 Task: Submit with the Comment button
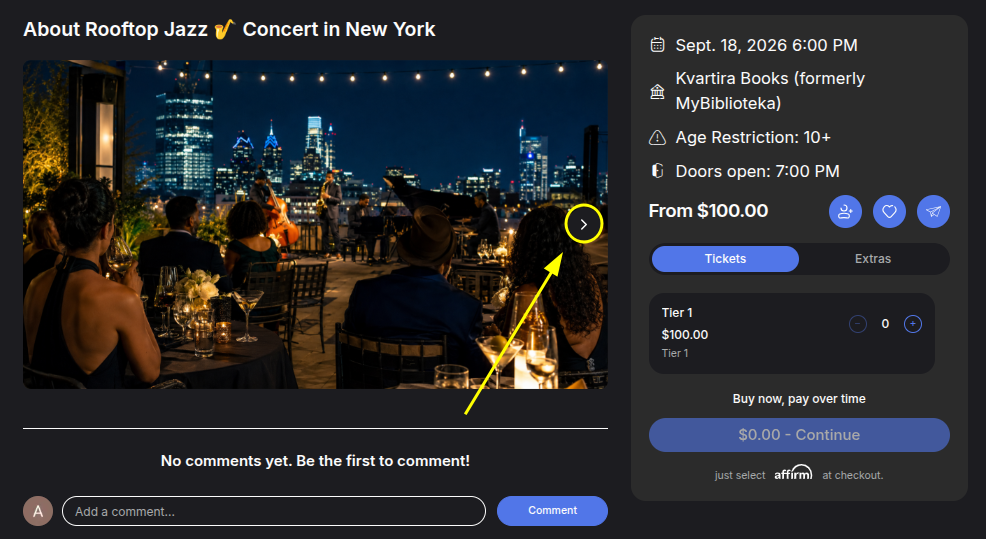click(552, 511)
